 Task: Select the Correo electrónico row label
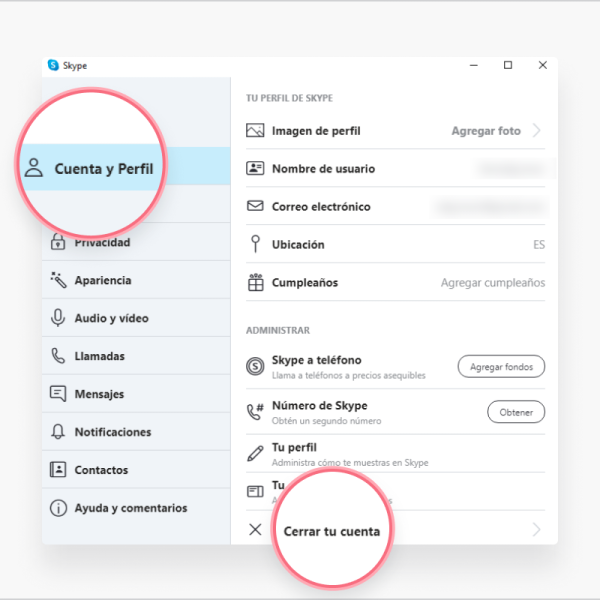[x=321, y=207]
